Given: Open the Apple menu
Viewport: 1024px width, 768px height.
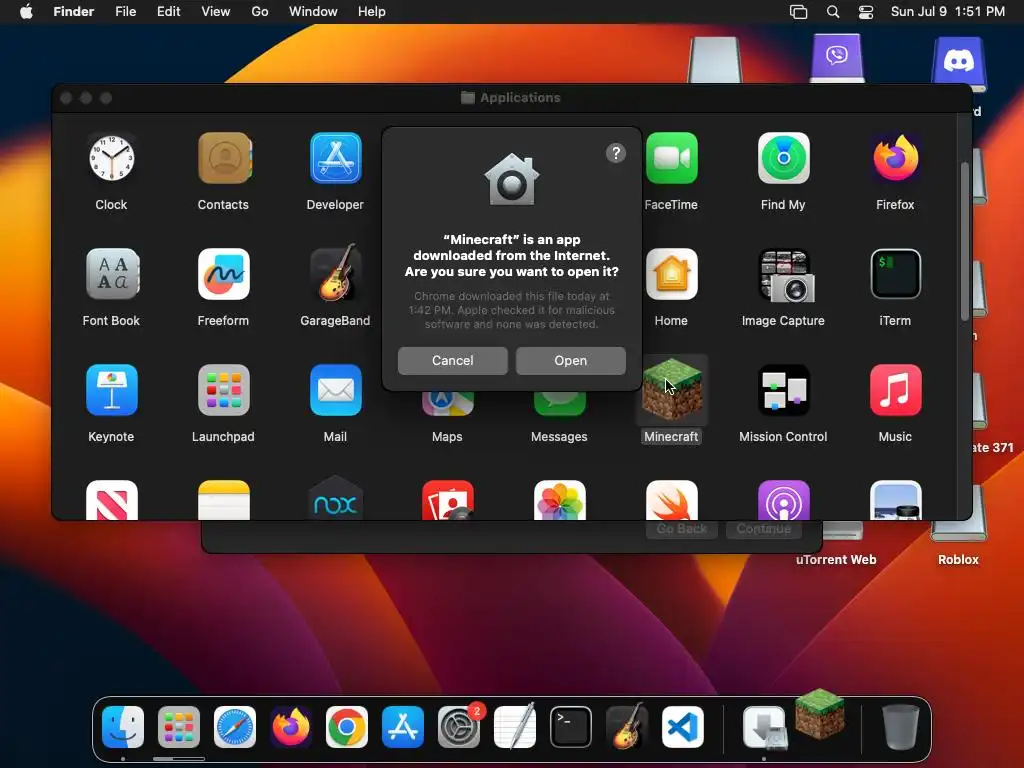Looking at the screenshot, I should 26,12.
